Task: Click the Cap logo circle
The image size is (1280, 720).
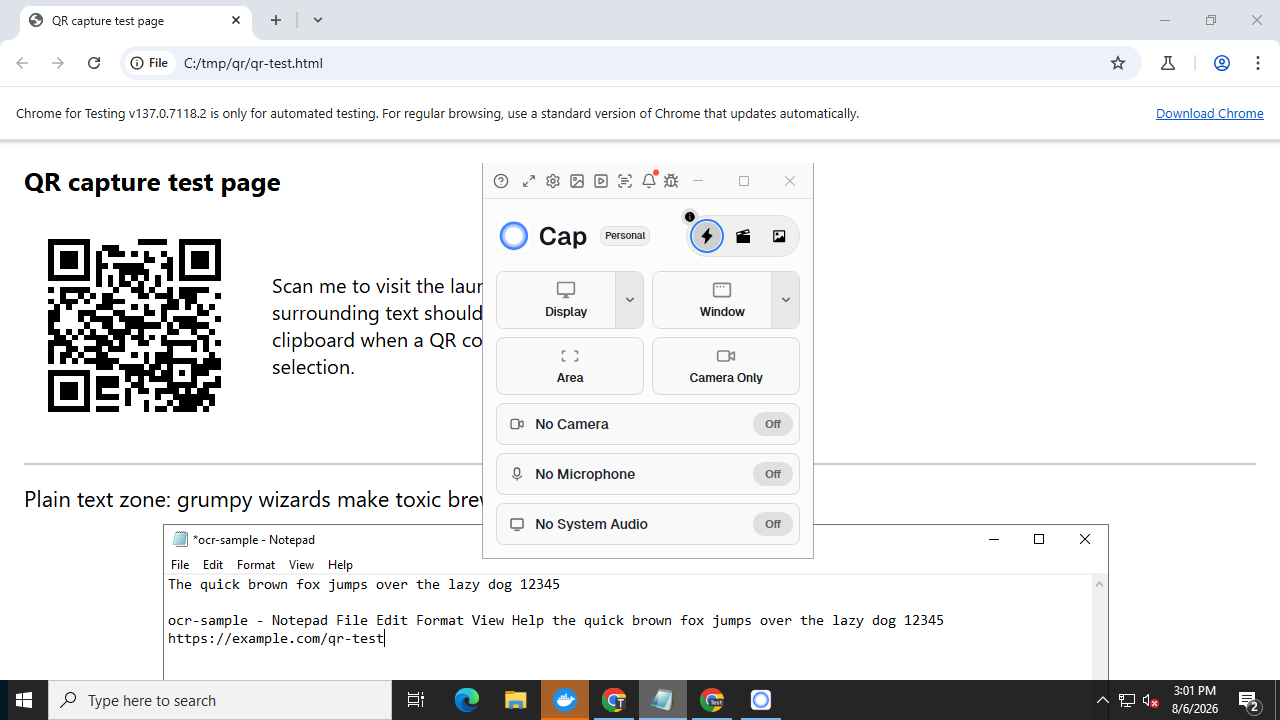Action: coord(514,236)
